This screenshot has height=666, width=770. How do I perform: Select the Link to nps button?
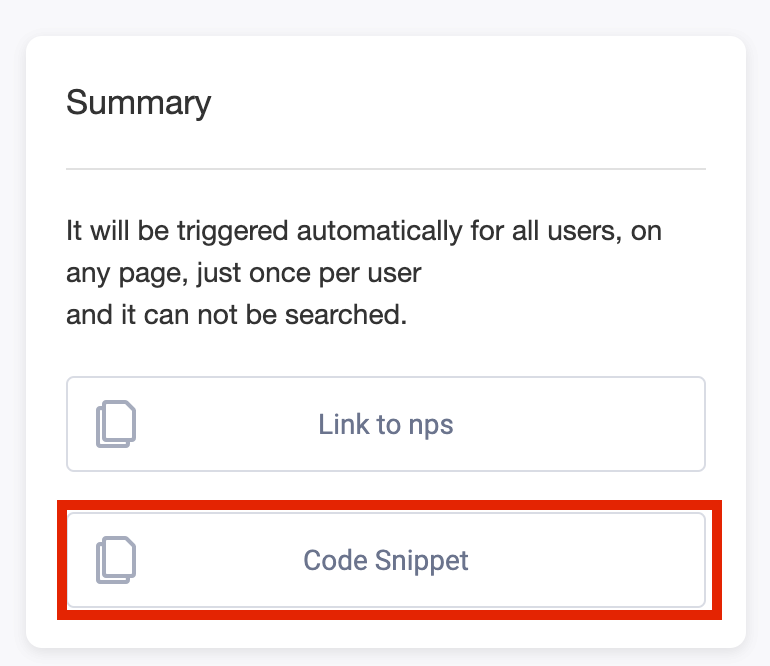pos(386,424)
